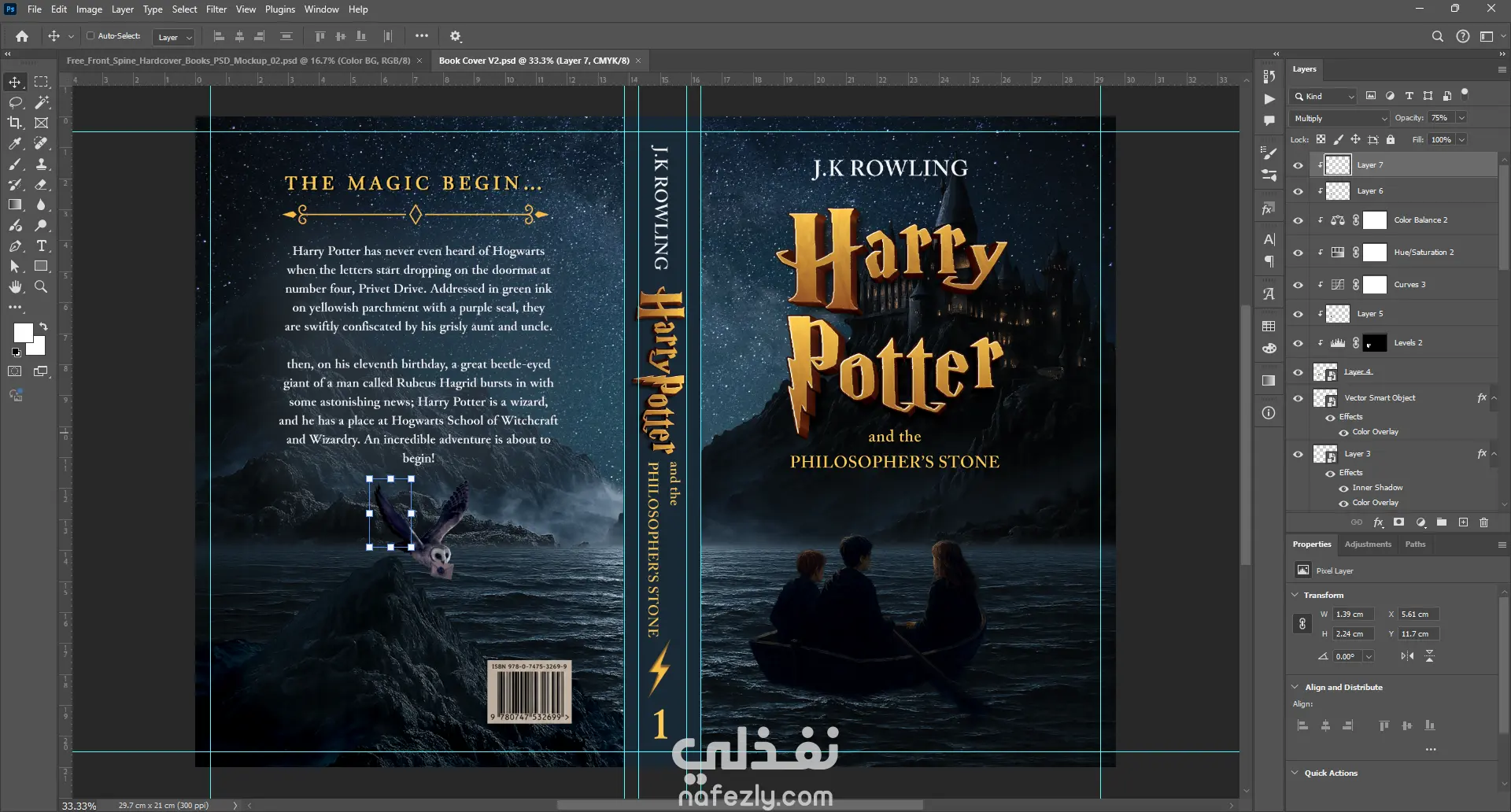Switch to the Paths tab

point(1415,544)
